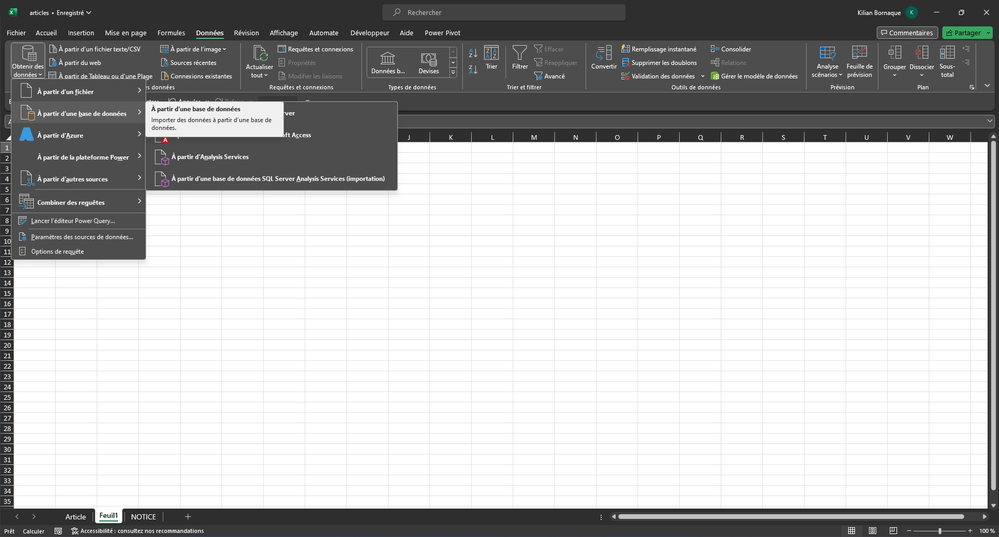Select the Données boursières data type
The height and width of the screenshot is (537, 999).
[x=387, y=63]
